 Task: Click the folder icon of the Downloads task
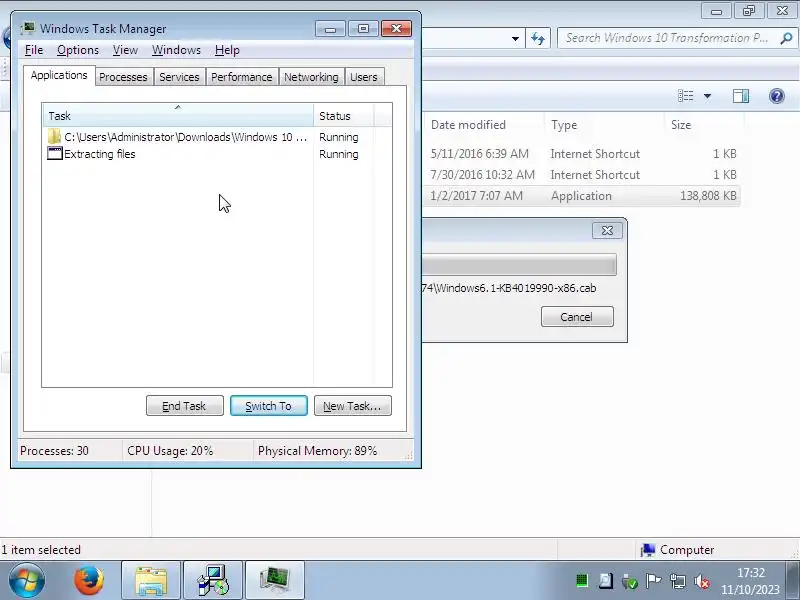click(54, 137)
